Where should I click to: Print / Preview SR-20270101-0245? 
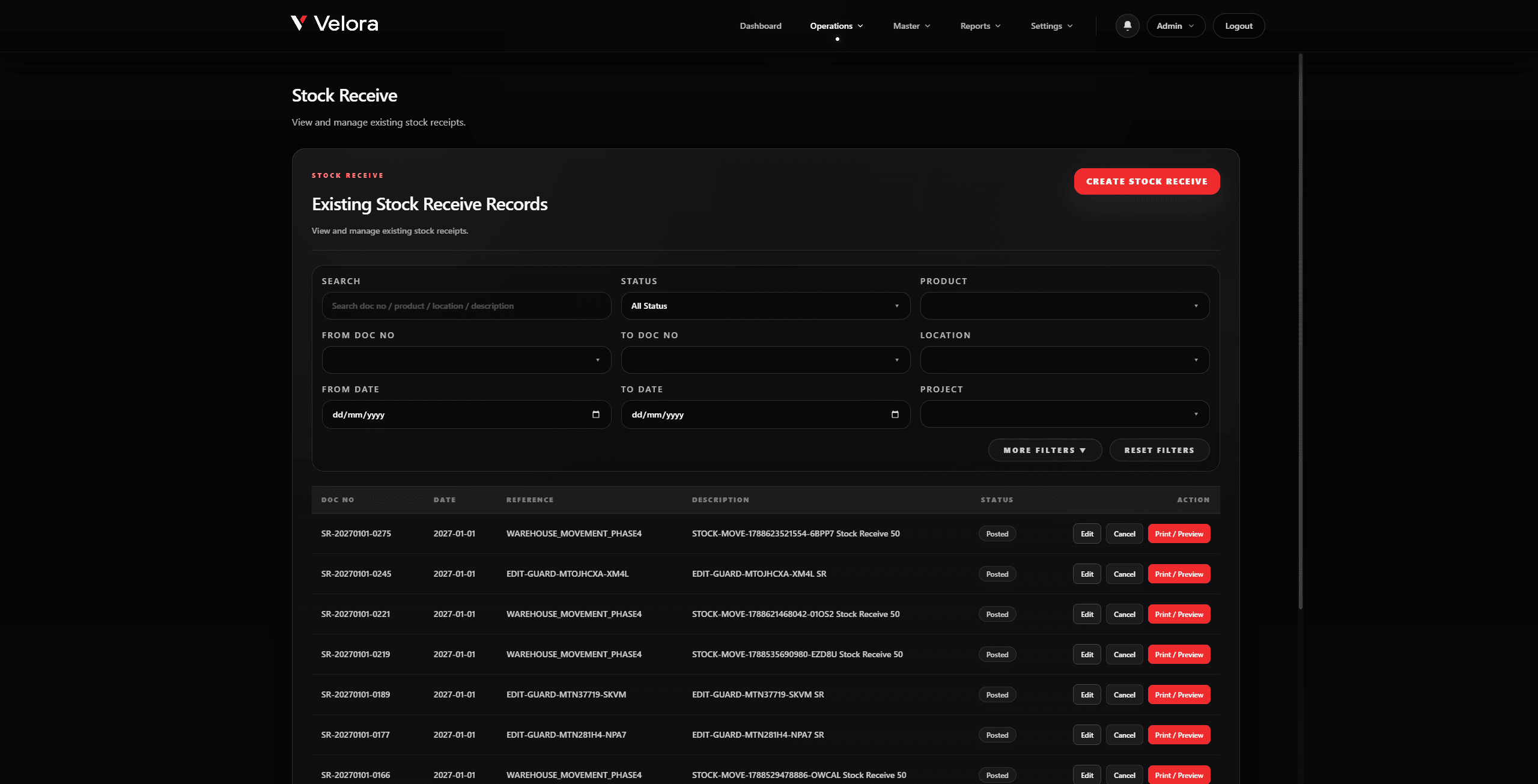click(1179, 574)
